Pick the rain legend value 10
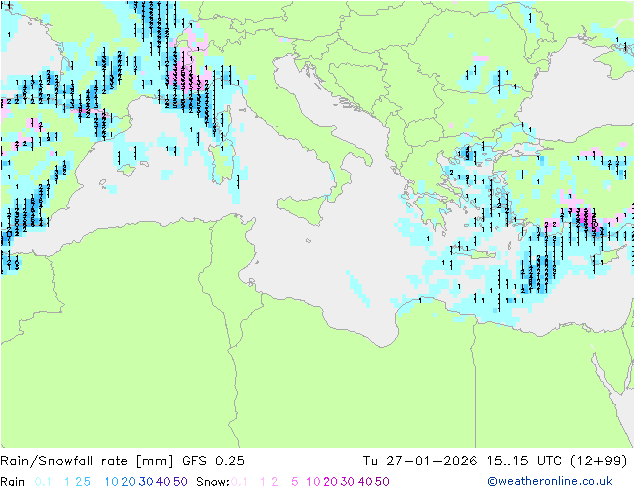 tap(112, 482)
